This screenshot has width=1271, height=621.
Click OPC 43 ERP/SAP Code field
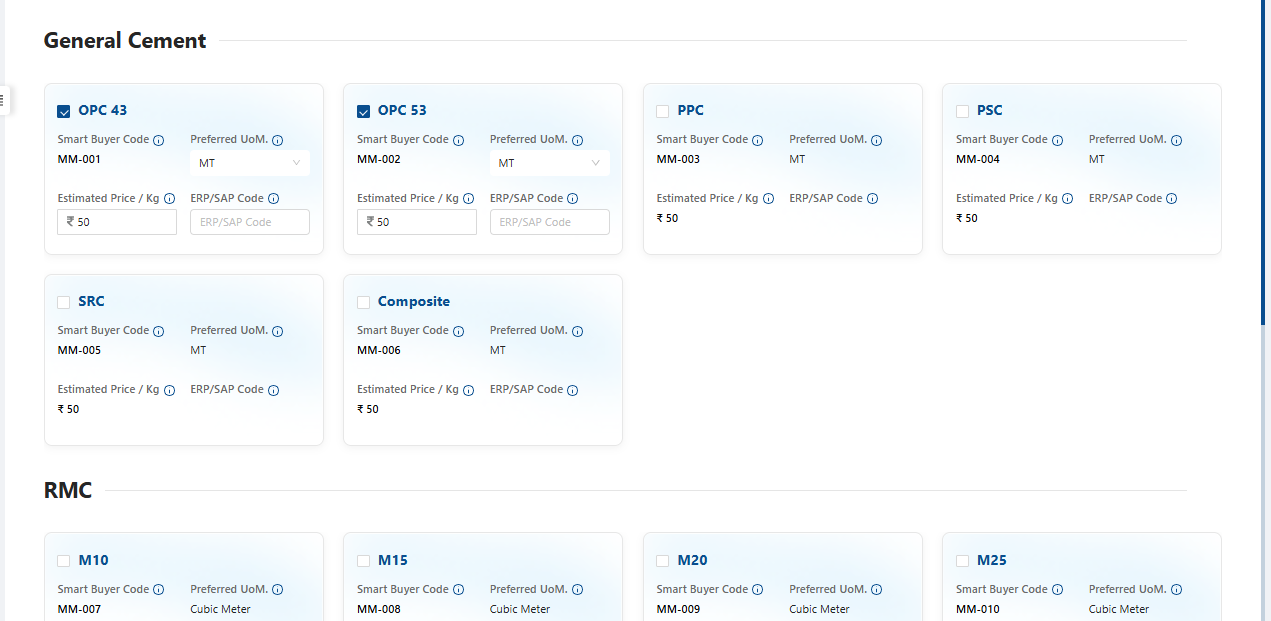250,222
